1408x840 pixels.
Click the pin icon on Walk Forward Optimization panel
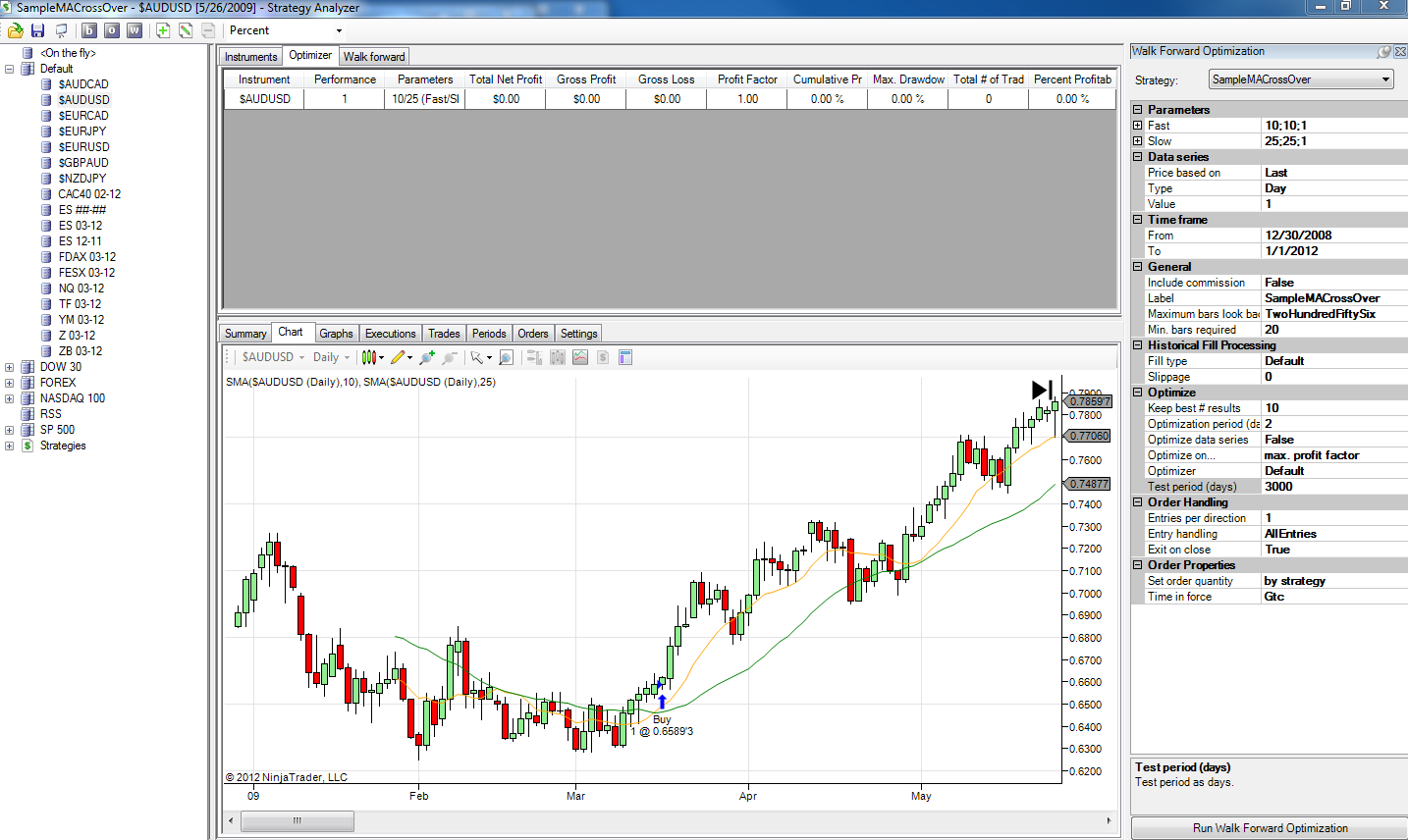pyautogui.click(x=1384, y=52)
